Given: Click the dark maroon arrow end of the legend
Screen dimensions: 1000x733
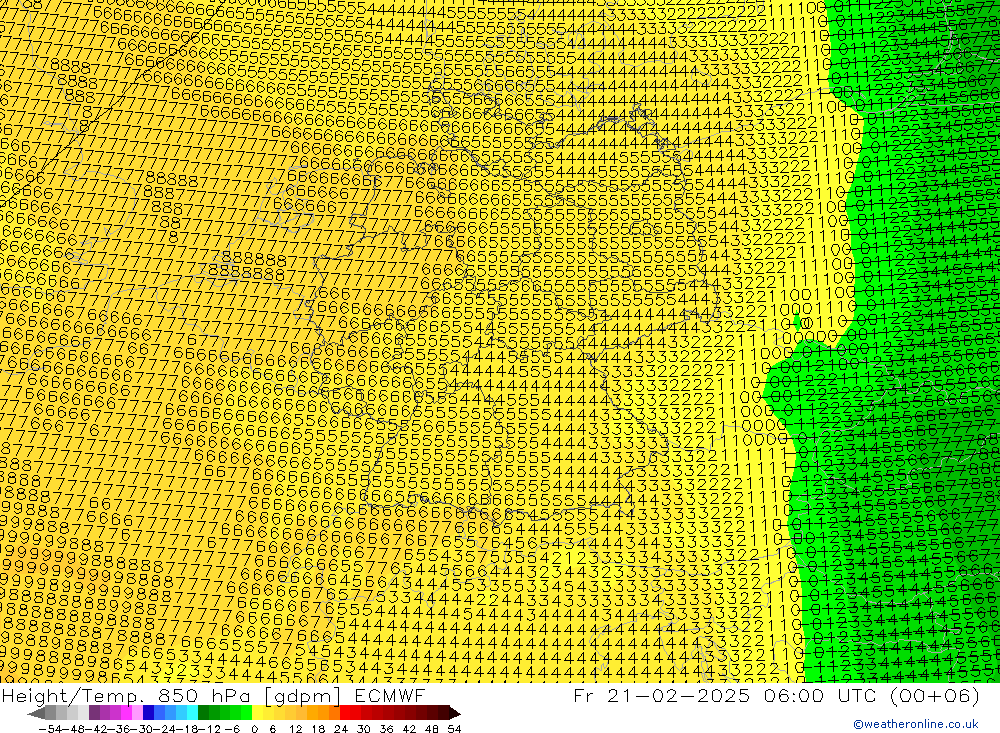Looking at the screenshot, I should (x=455, y=714).
